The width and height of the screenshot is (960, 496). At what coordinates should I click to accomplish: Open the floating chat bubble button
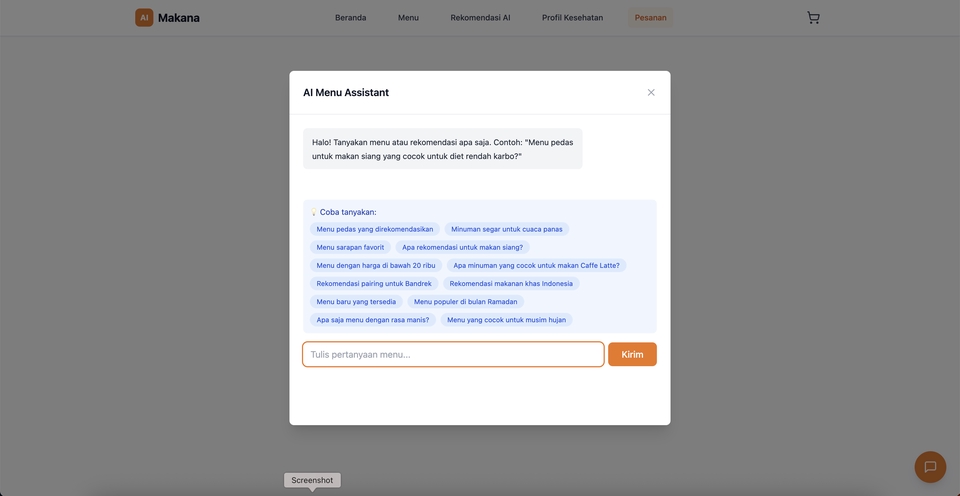coord(929,467)
